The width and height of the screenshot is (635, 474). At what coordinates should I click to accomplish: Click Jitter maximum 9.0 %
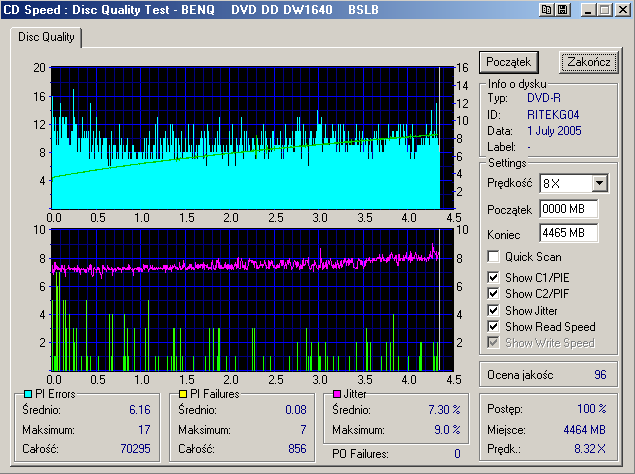point(447,429)
